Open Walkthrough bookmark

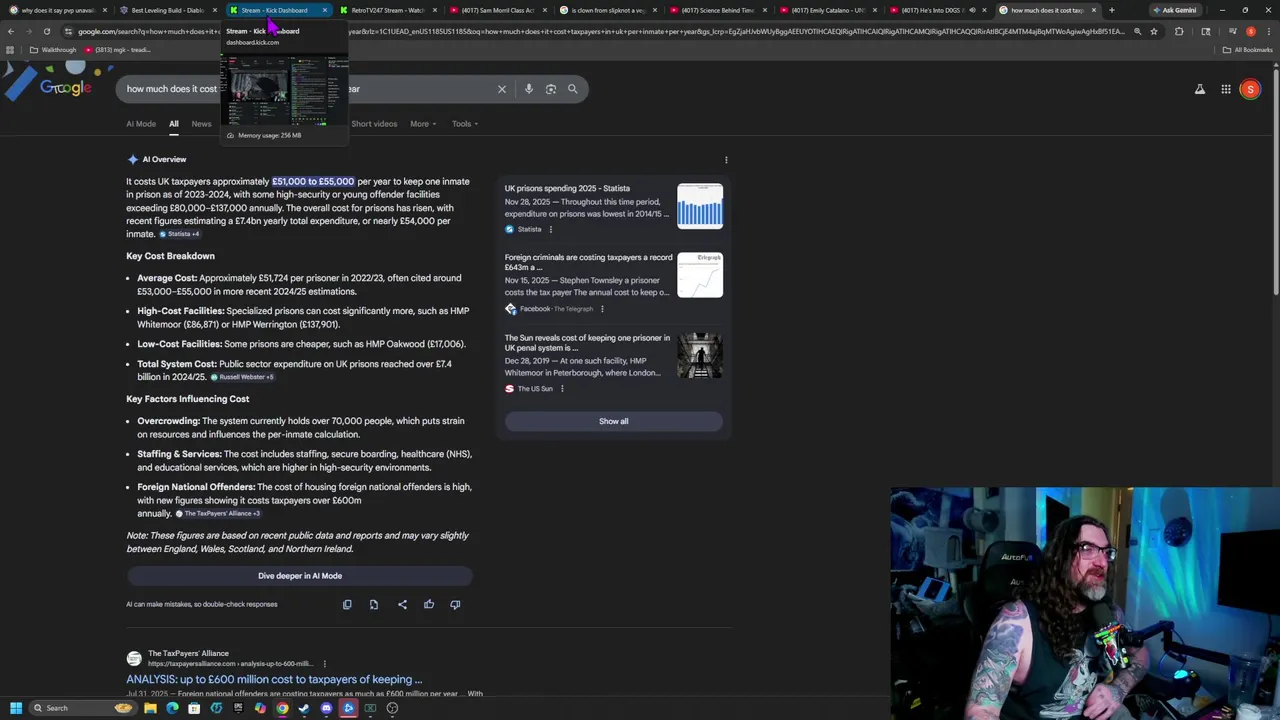[53, 50]
